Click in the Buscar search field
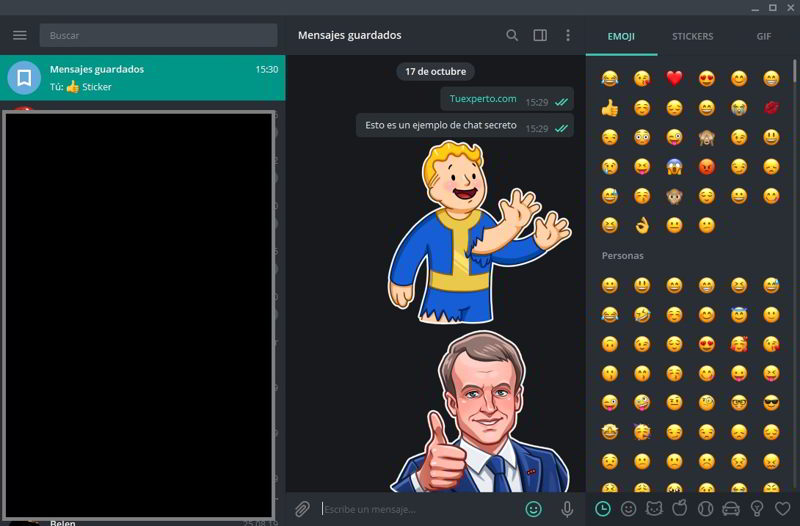The image size is (800, 526). click(x=158, y=35)
